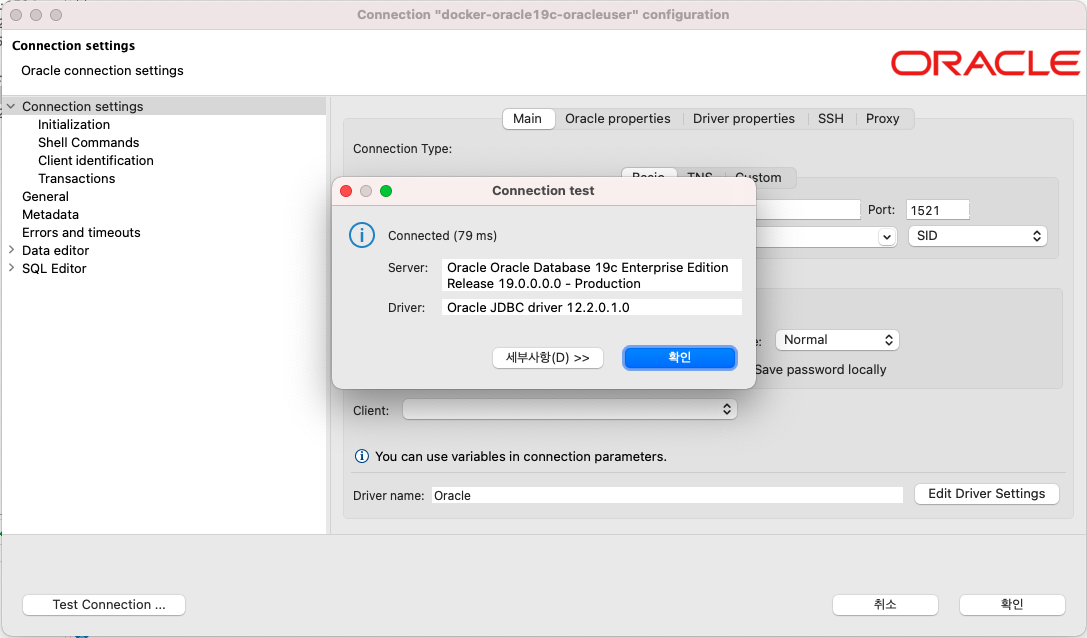The height and width of the screenshot is (638, 1087).
Task: Open Edit Driver Settings
Action: pyautogui.click(x=986, y=494)
